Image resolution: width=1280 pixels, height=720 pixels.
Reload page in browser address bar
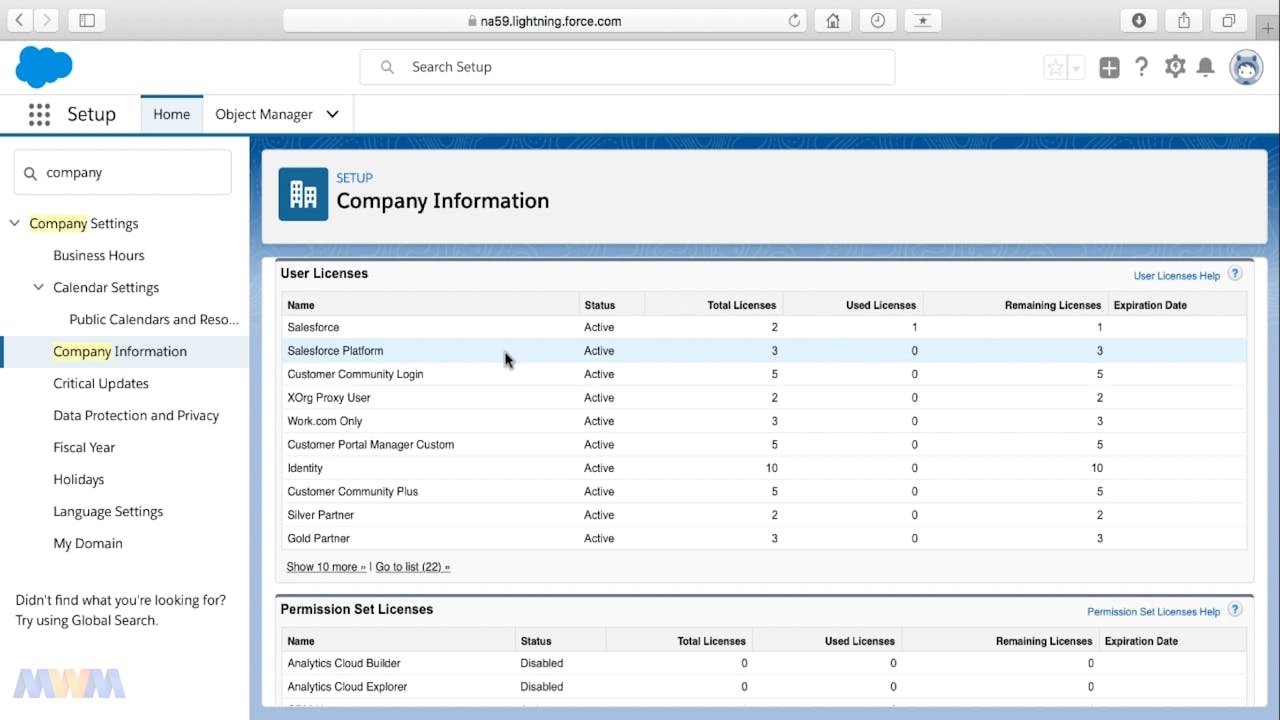point(795,20)
